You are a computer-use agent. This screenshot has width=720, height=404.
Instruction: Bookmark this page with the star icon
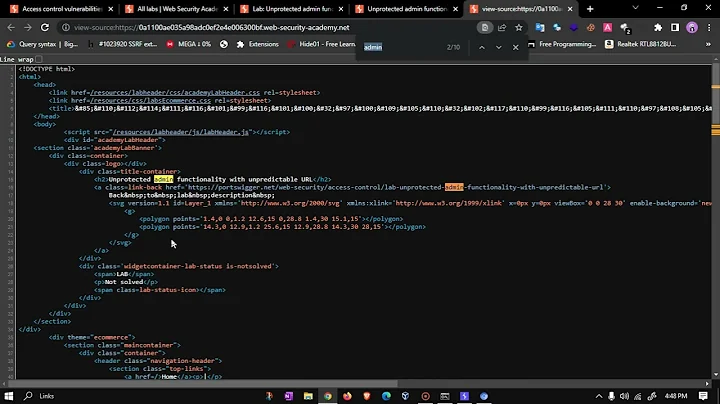(x=519, y=28)
